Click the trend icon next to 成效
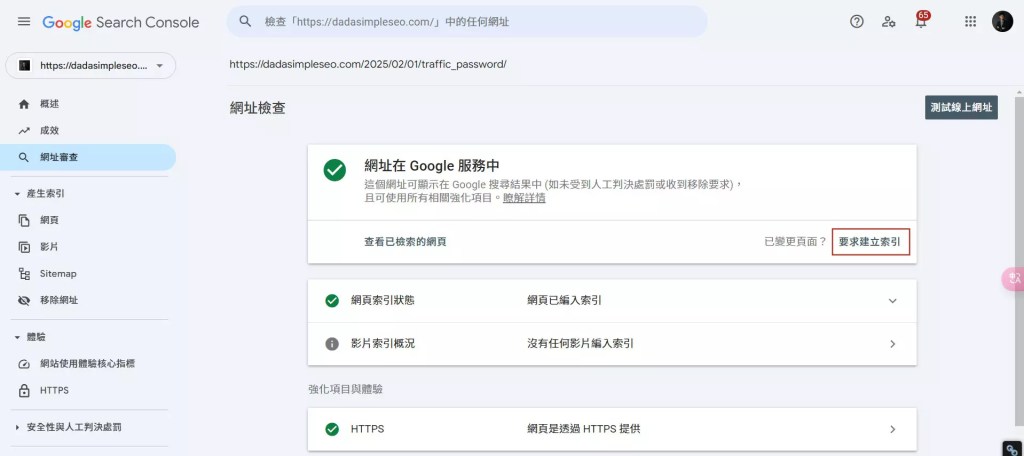Screen dimensions: 1024x456 click(x=24, y=131)
